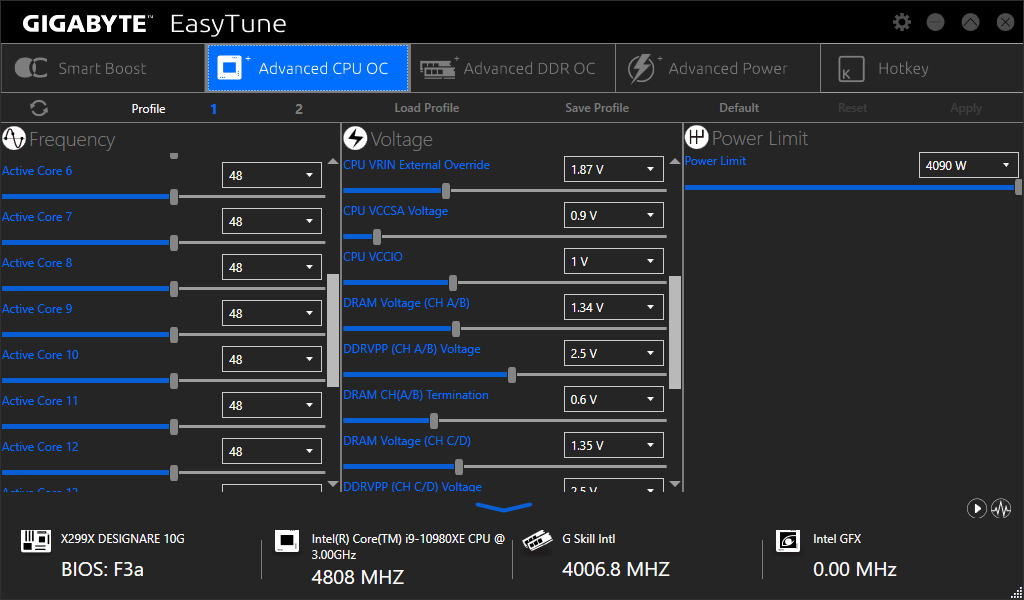Collapse the info panel with blue chevron
The image size is (1024, 600).
504,507
